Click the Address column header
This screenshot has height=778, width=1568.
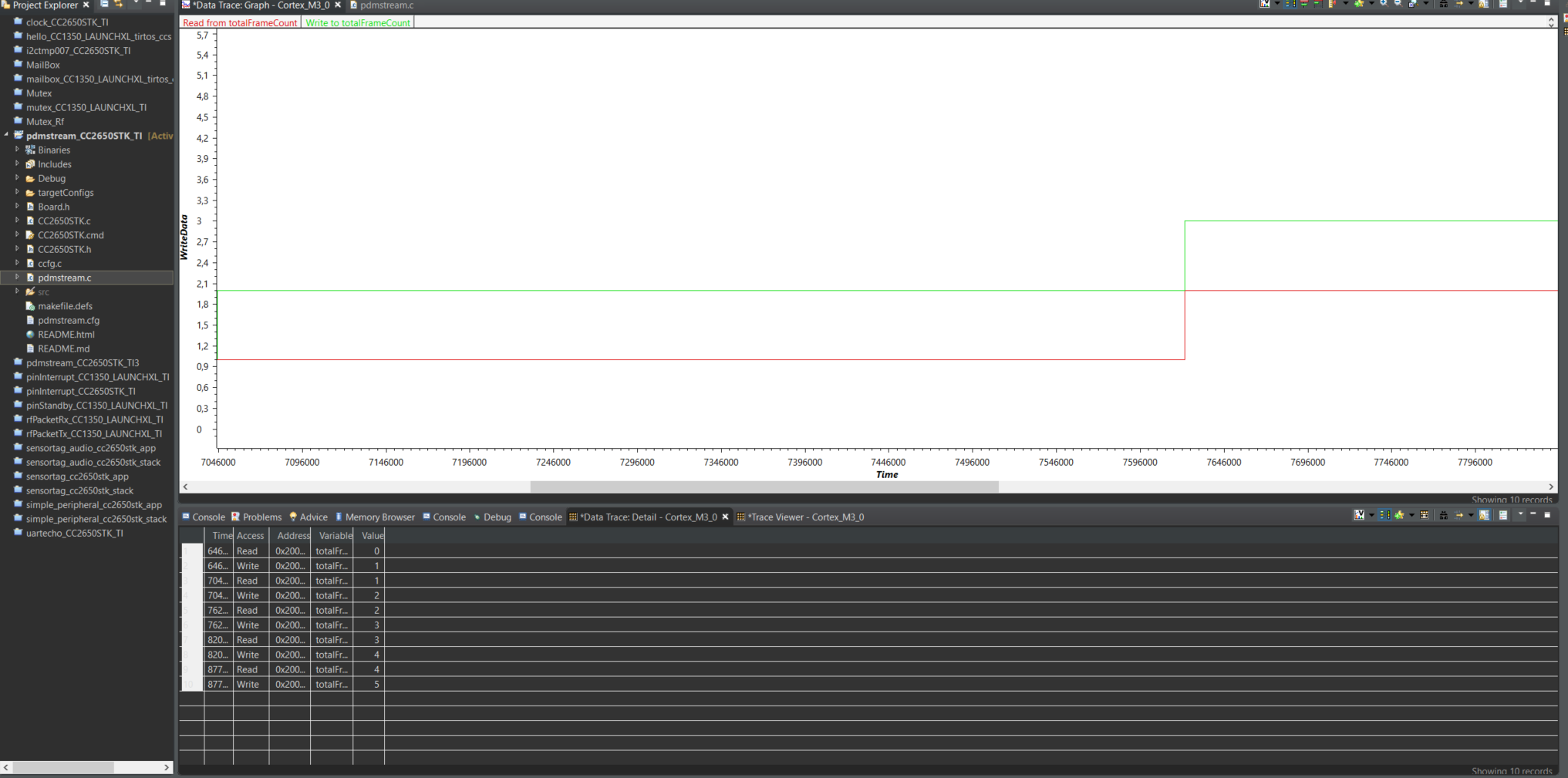[x=290, y=535]
